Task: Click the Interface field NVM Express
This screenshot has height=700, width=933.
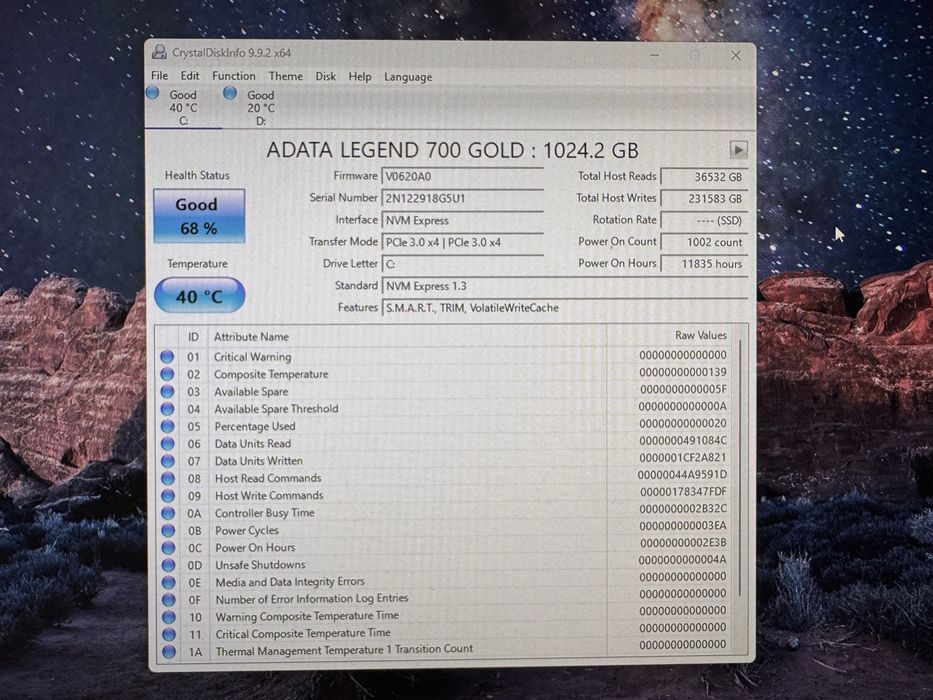Action: 462,220
